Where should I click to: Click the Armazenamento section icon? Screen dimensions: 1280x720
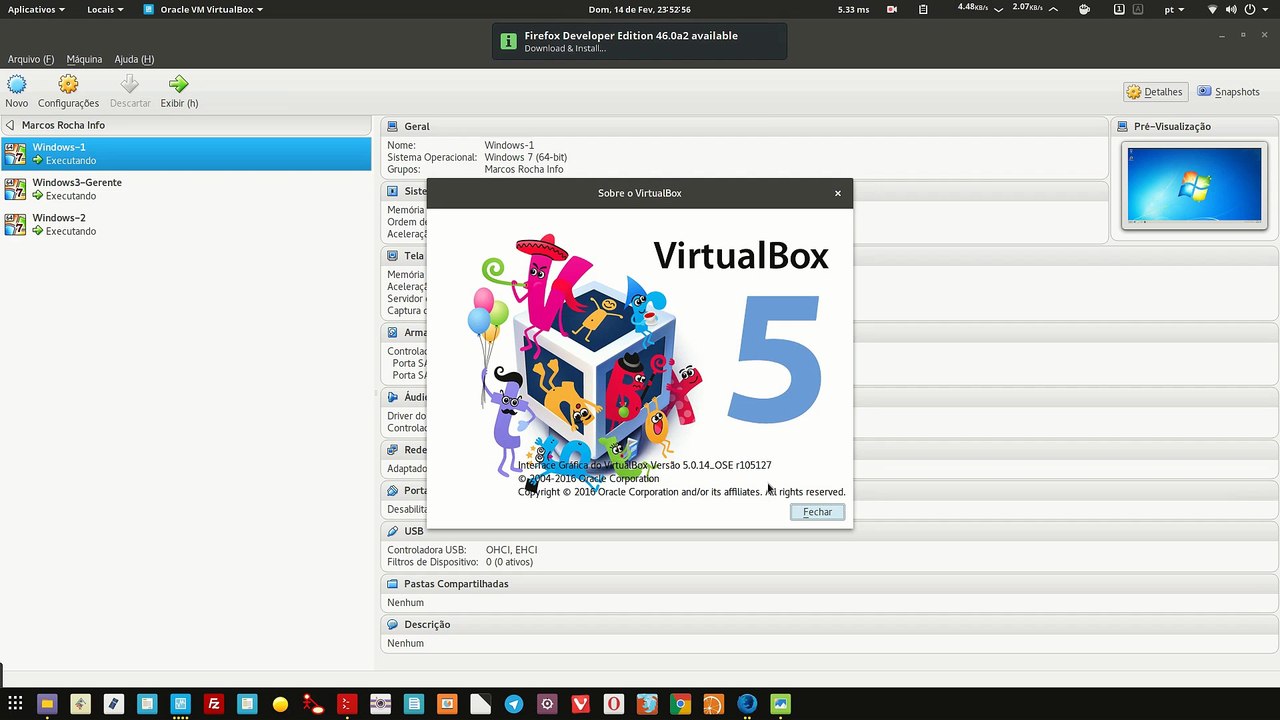click(x=393, y=332)
